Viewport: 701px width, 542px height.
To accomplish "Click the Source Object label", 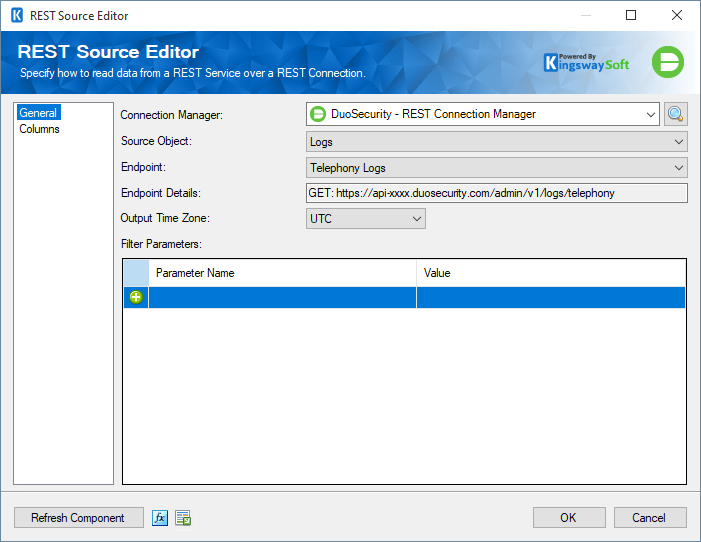I will [156, 141].
